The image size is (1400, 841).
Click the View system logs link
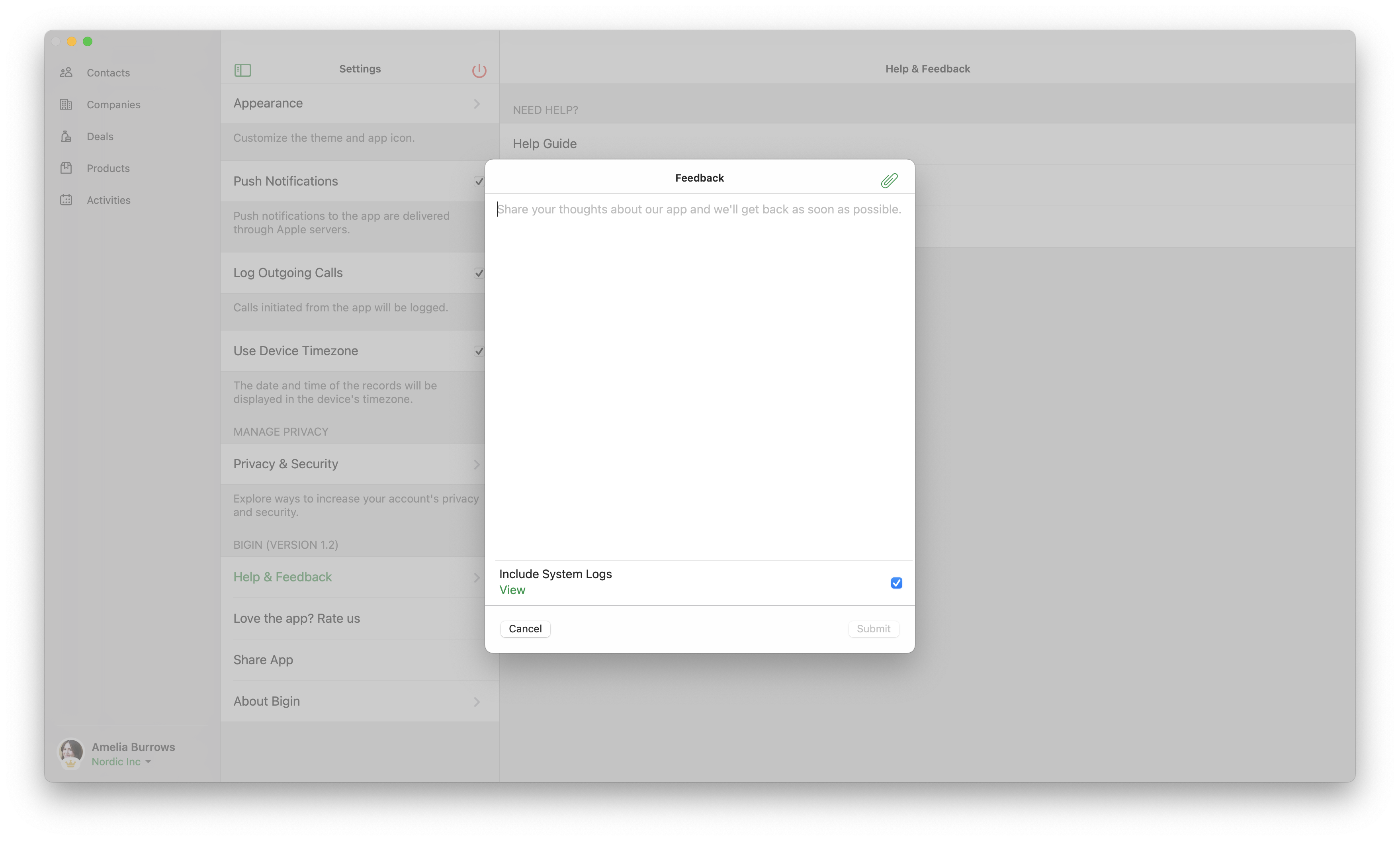[512, 590]
